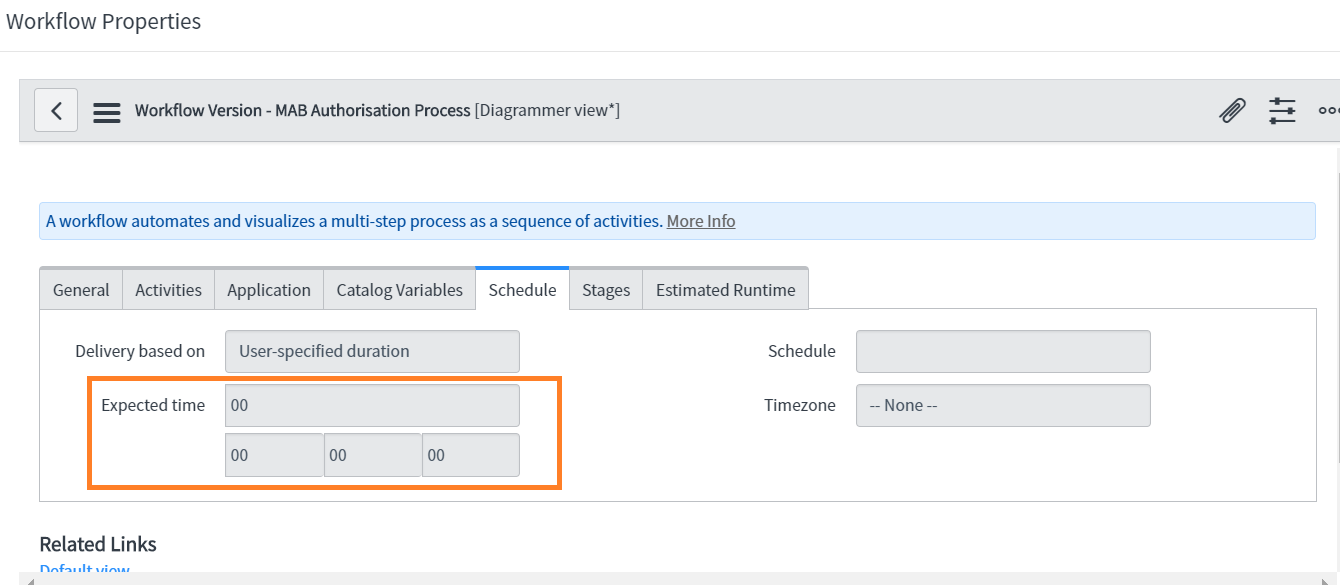This screenshot has width=1340, height=585.
Task: Click the back arrow icon
Action: [x=55, y=110]
